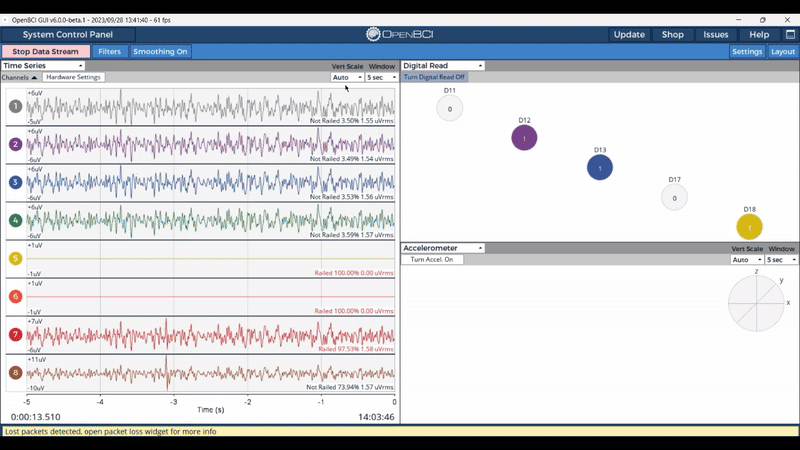Open the Shop link in top bar
800x450 pixels.
[x=672, y=35]
